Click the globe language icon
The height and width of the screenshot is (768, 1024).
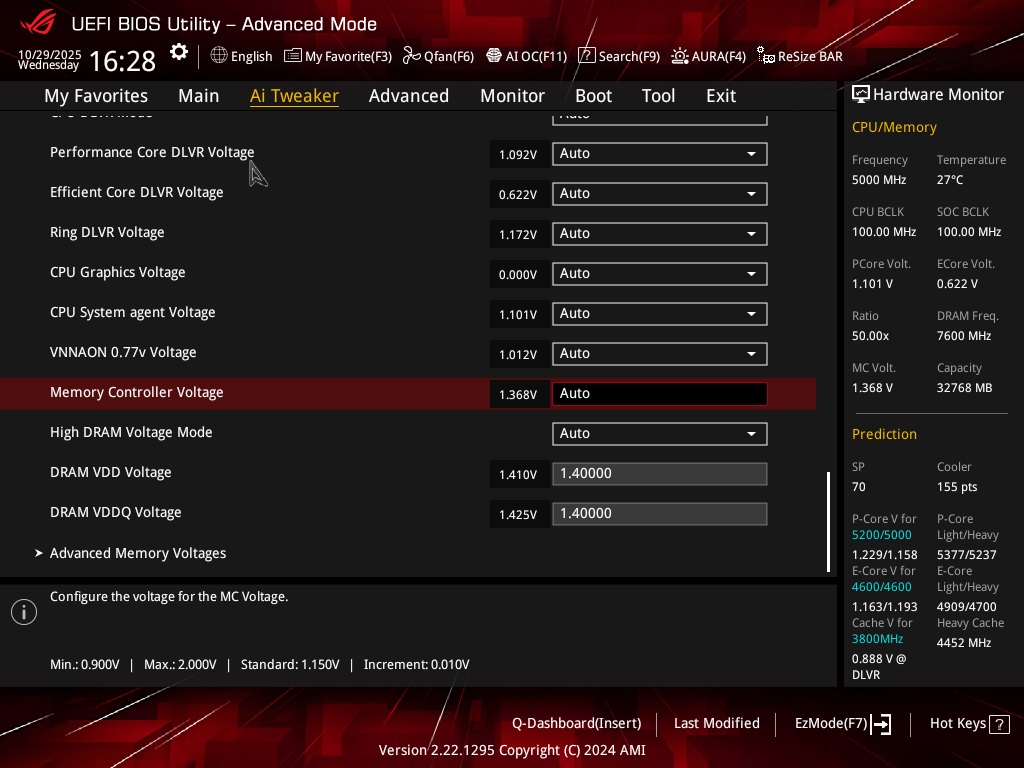(219, 56)
